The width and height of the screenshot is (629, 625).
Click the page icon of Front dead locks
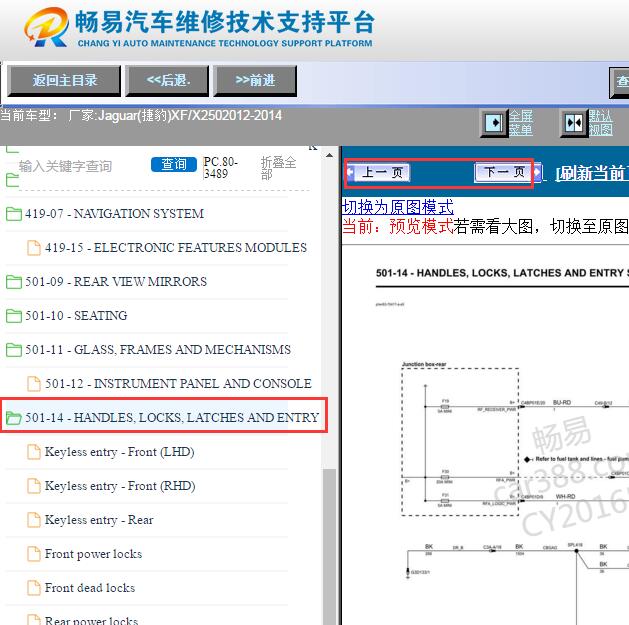pyautogui.click(x=34, y=588)
